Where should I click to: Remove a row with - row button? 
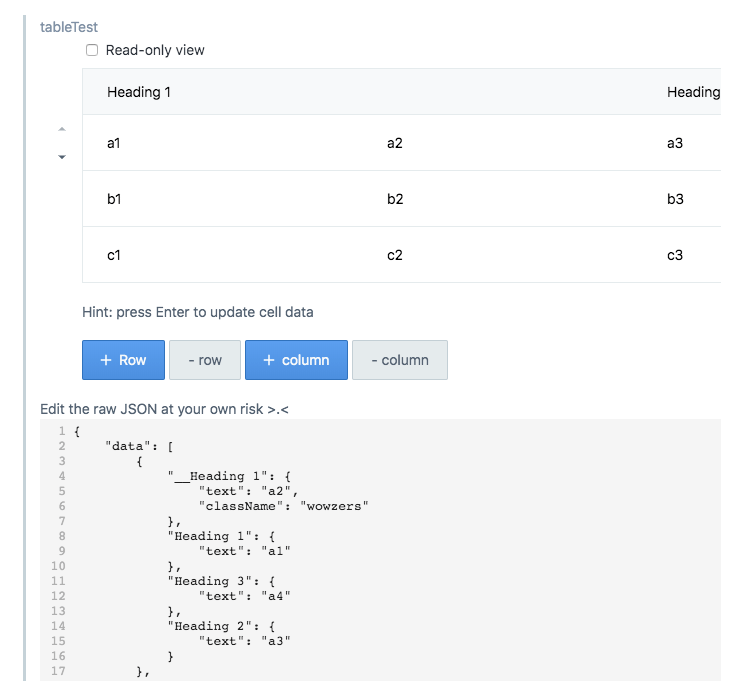point(205,360)
